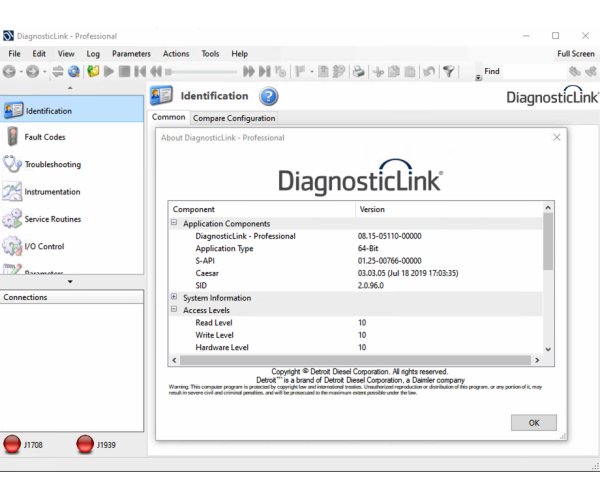Viewport: 600px width, 500px height.
Task: Click the connect/disconnect arrows toolbar icon
Action: tap(58, 72)
